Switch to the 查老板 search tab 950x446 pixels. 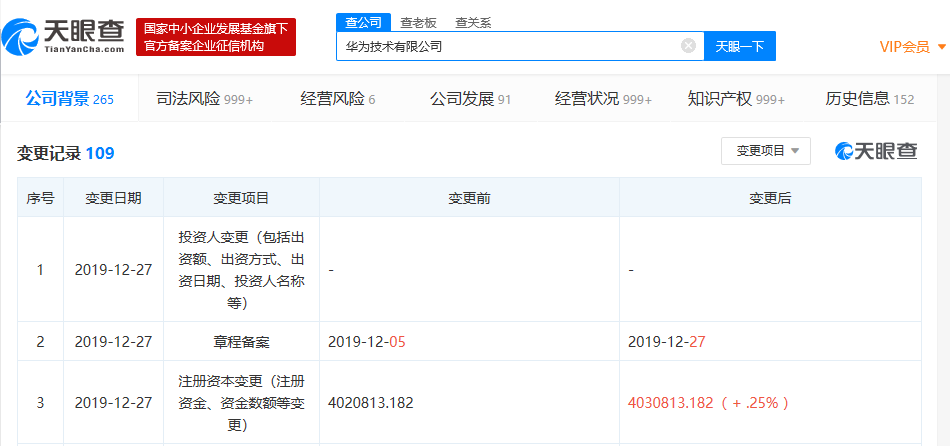(x=417, y=22)
